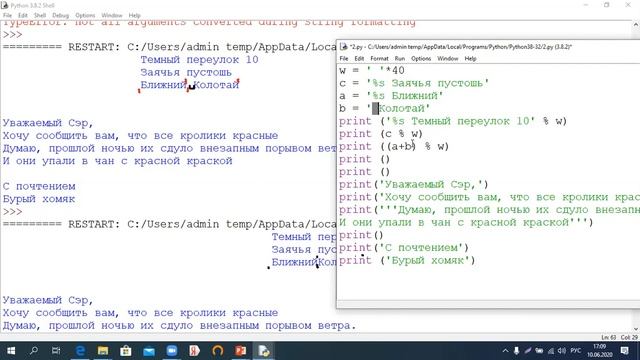The height and width of the screenshot is (360, 640).
Task: Click code line print (c % w)
Action: (x=381, y=134)
